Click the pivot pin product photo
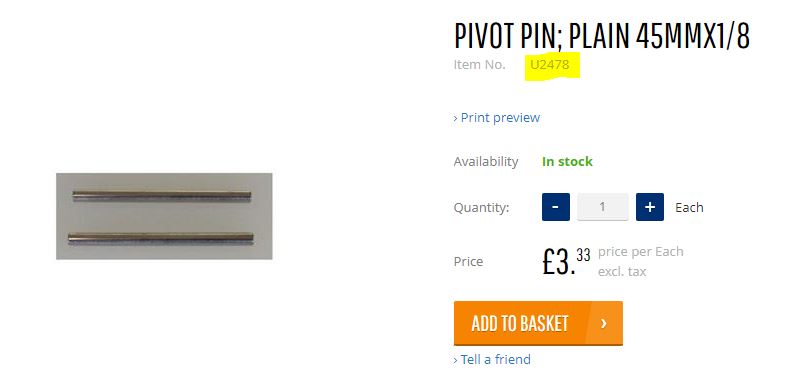 (x=164, y=216)
